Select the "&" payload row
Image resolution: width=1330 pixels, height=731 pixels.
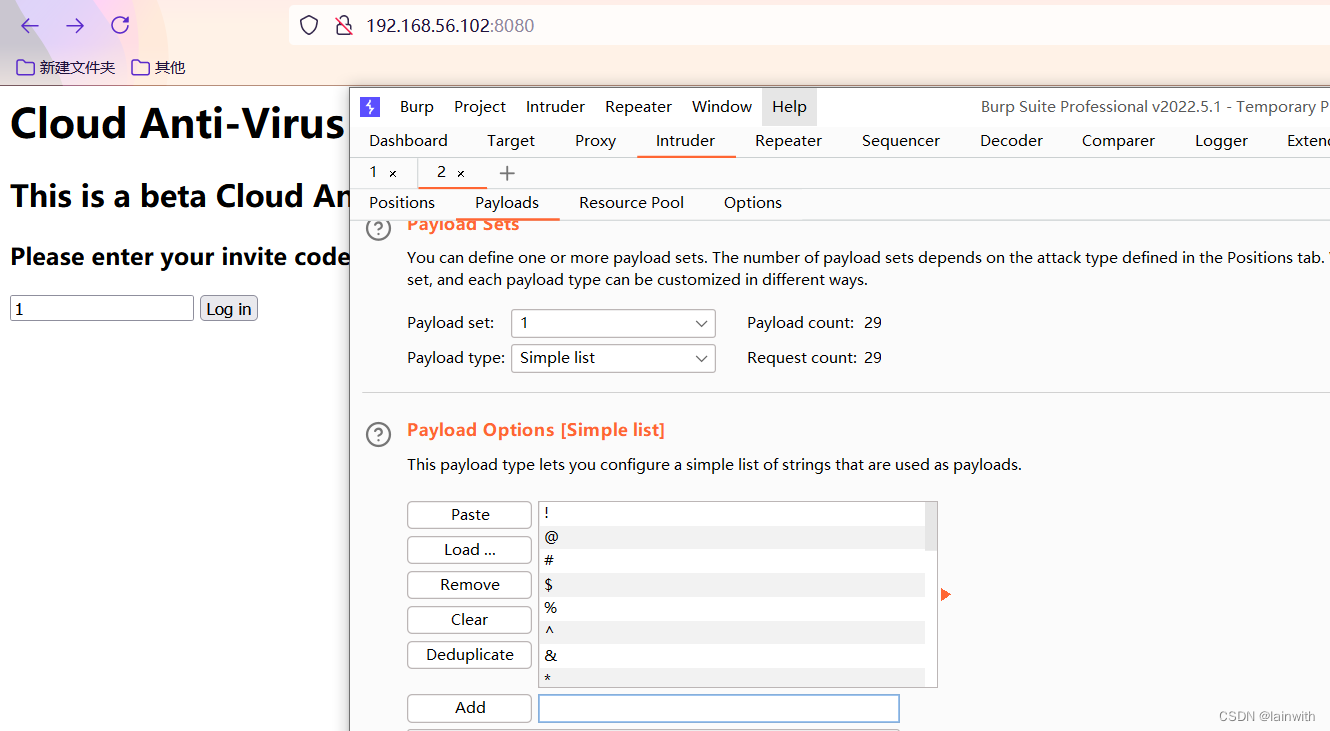[x=732, y=656]
